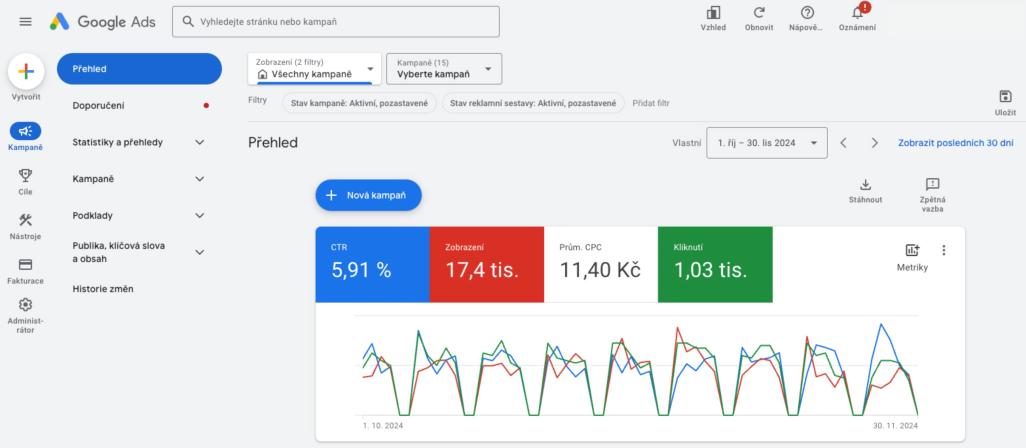
Task: Open the Nástroje tools icon
Action: coord(26,220)
